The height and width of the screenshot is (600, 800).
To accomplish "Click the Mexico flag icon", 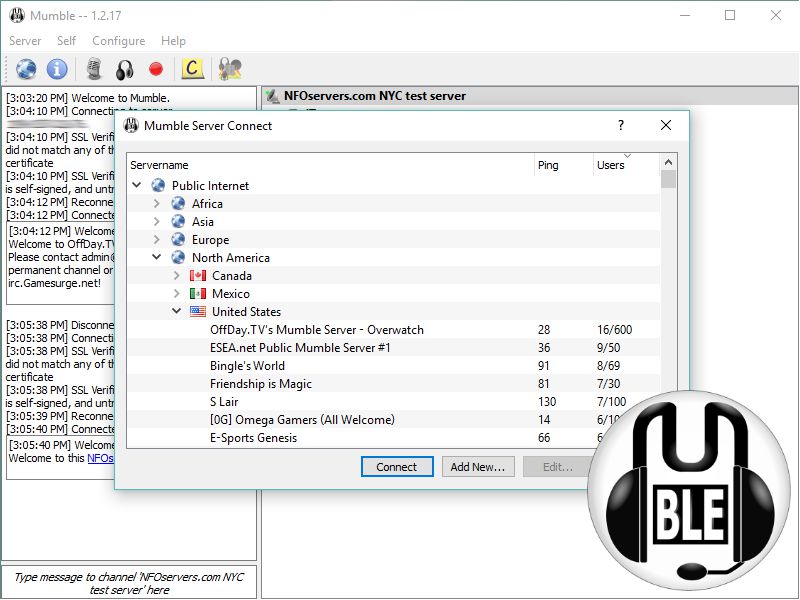I will point(198,294).
